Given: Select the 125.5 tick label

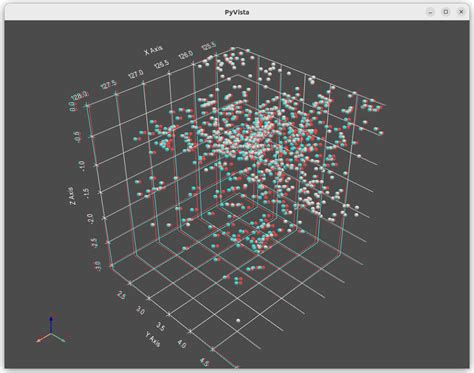Looking at the screenshot, I should 209,46.
